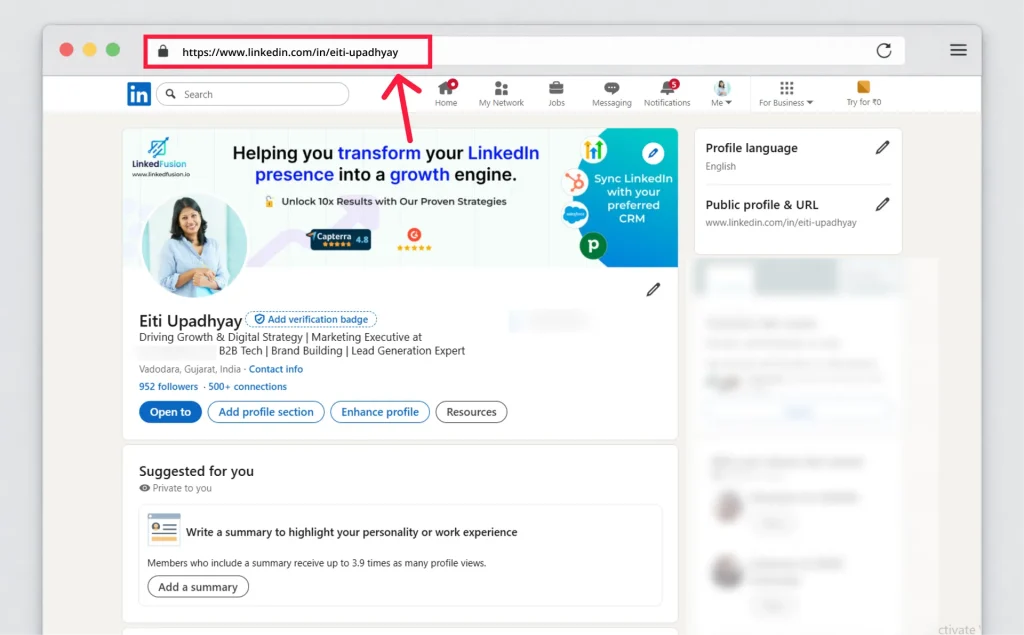Click the padlock icon in the address bar
This screenshot has width=1024, height=635.
[x=163, y=51]
